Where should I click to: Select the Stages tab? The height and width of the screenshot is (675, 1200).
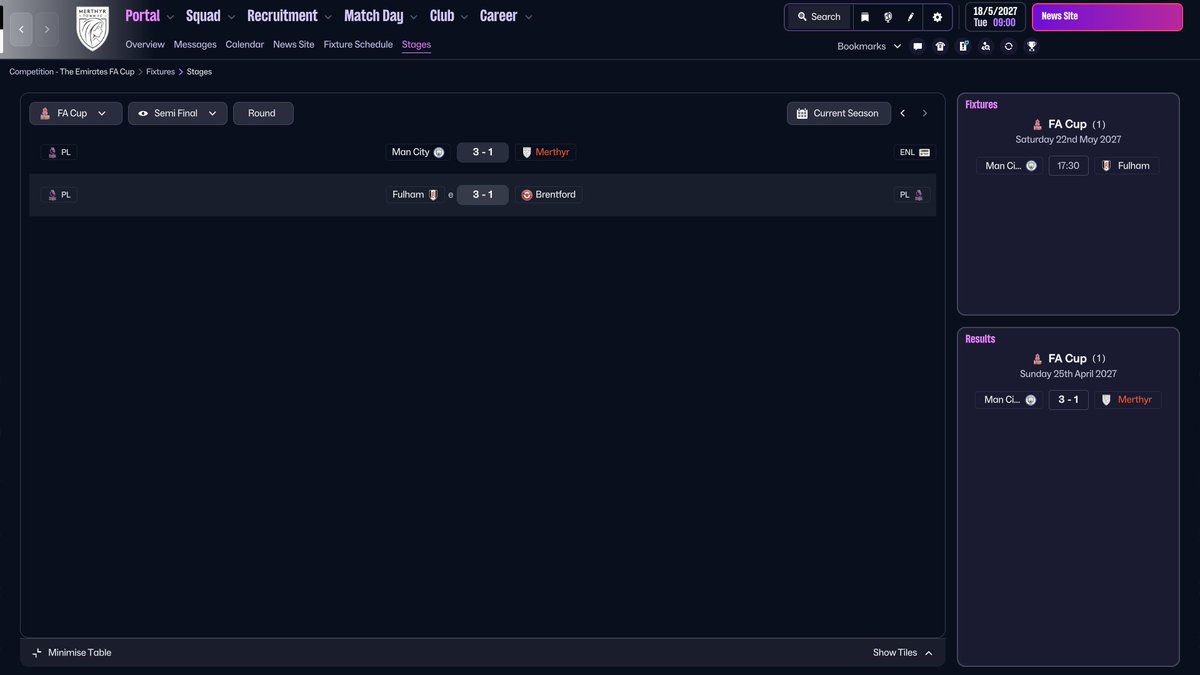click(x=416, y=45)
